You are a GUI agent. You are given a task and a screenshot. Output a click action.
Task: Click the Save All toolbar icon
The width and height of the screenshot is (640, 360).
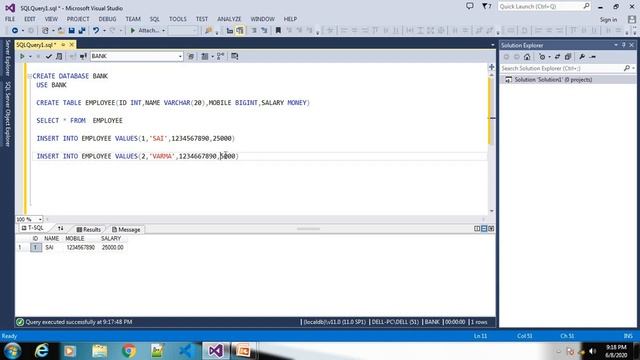tap(82, 31)
